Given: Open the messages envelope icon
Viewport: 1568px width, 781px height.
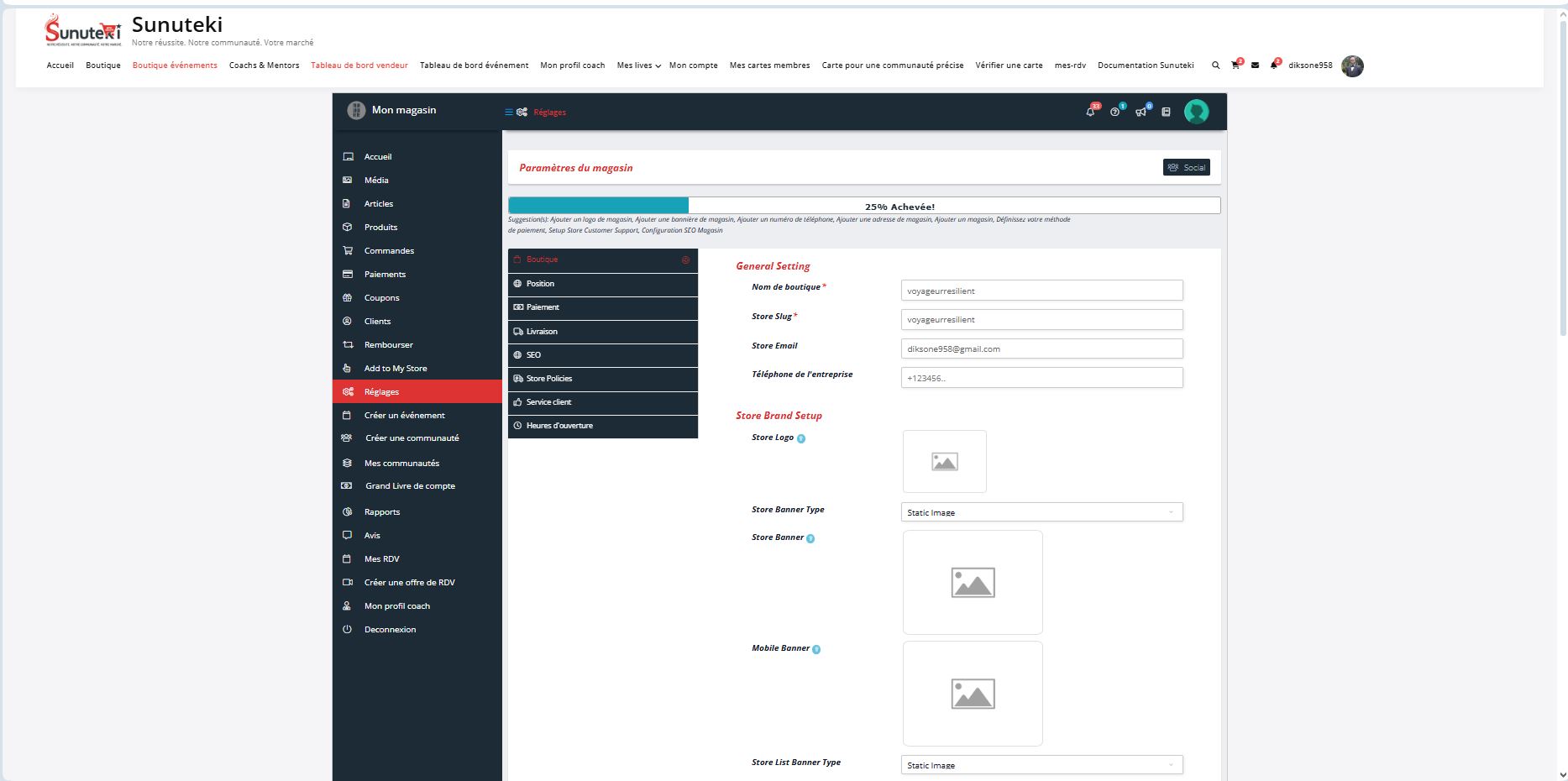Looking at the screenshot, I should point(1255,66).
